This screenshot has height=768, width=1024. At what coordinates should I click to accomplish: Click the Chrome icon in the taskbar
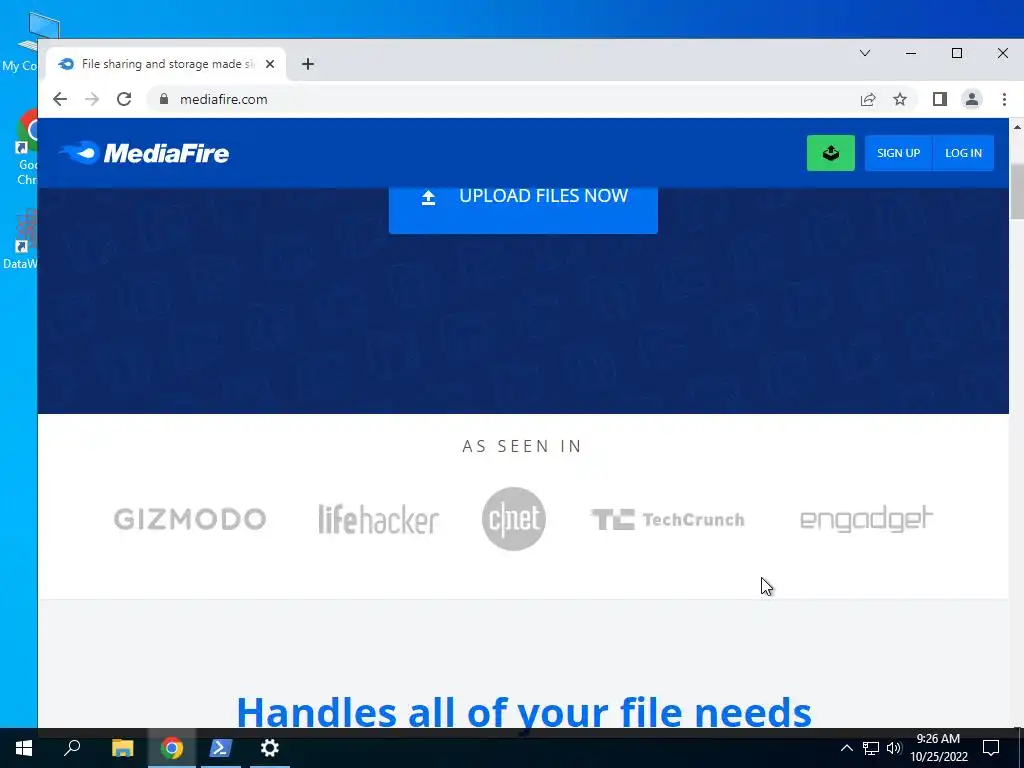pos(172,748)
